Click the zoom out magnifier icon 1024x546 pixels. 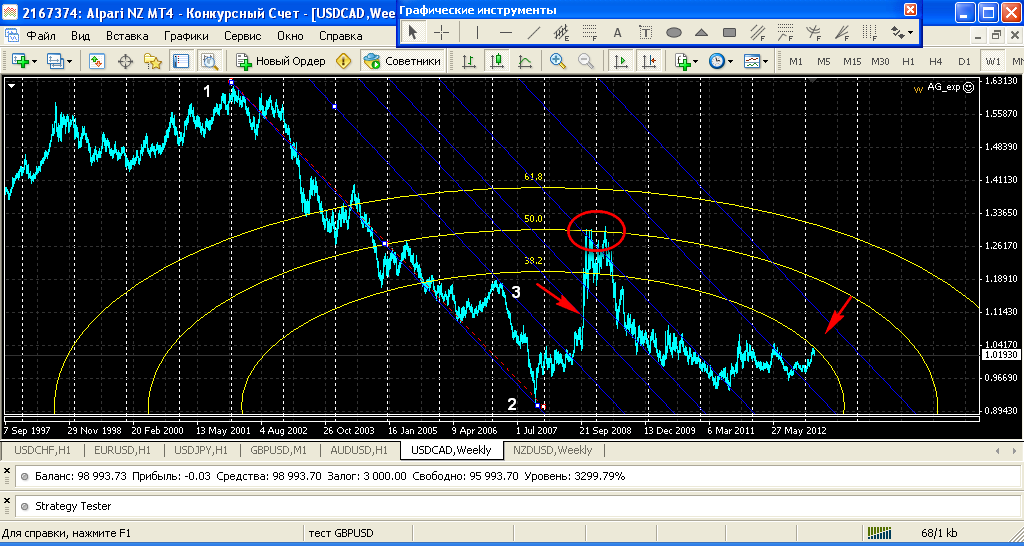click(585, 61)
